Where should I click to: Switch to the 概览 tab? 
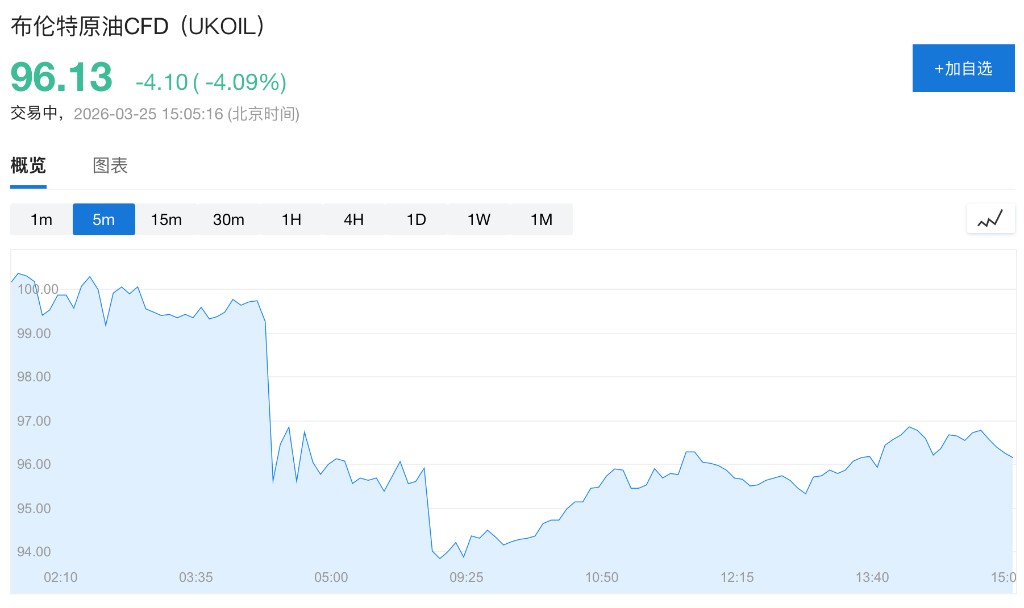point(28,166)
